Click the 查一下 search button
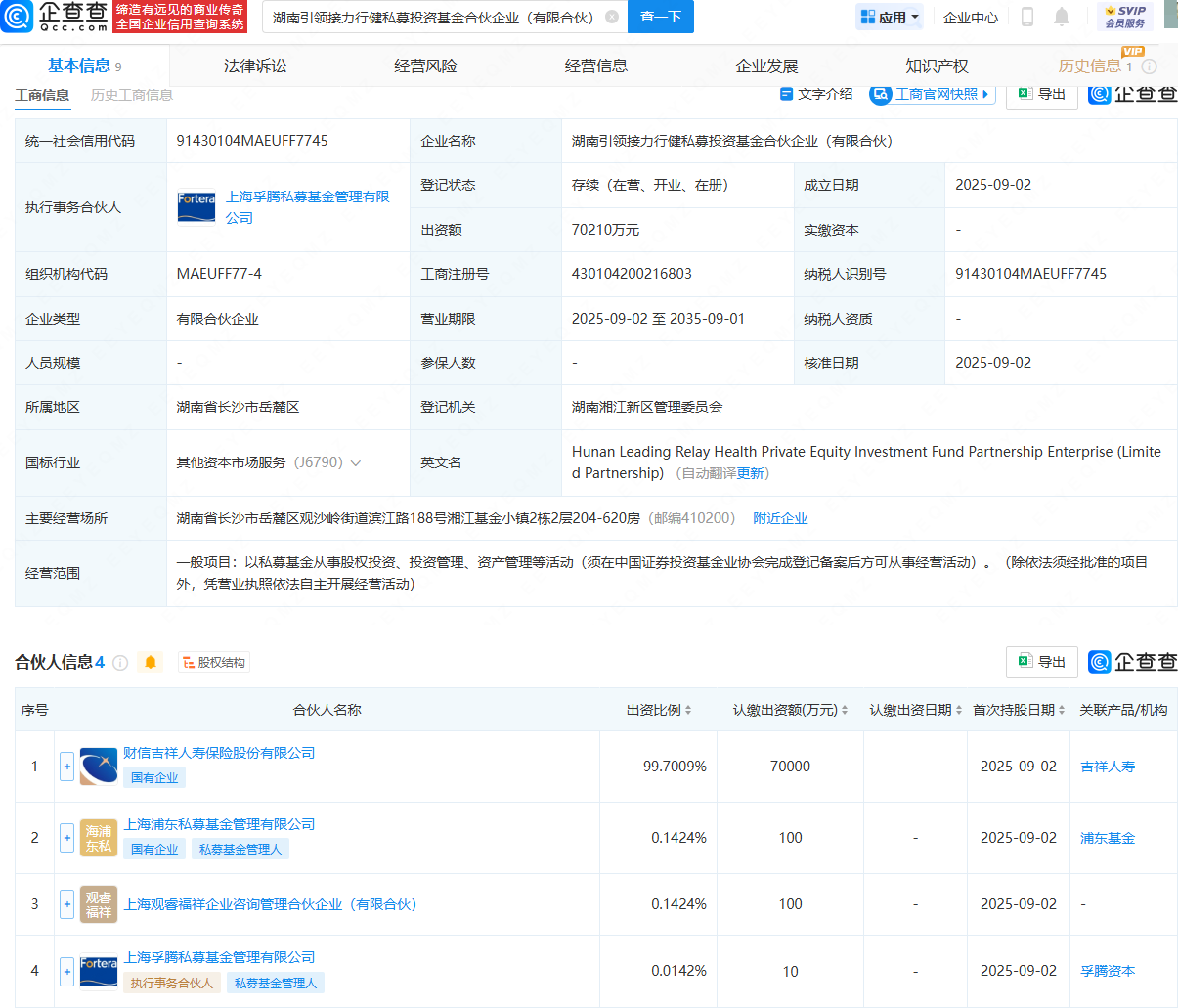Image resolution: width=1178 pixels, height=1008 pixels. coord(660,17)
